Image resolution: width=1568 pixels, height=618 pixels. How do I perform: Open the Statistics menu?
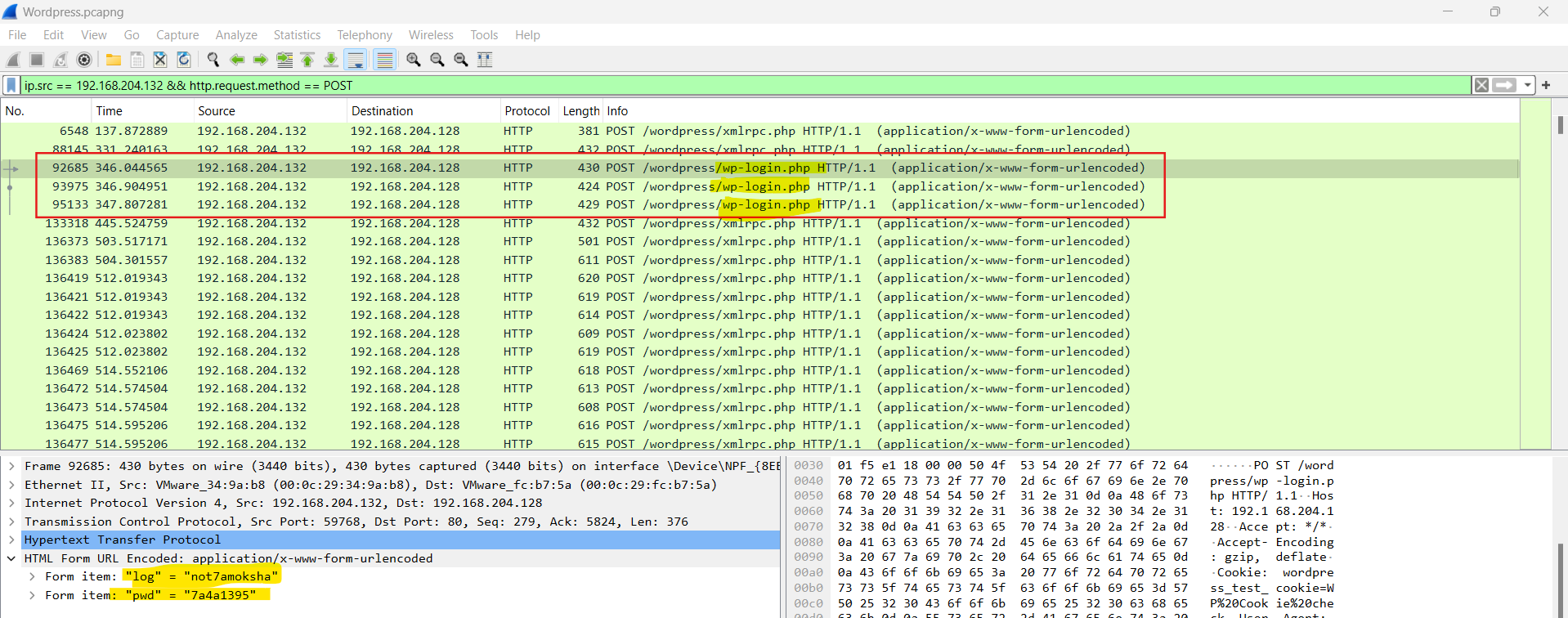pos(297,35)
